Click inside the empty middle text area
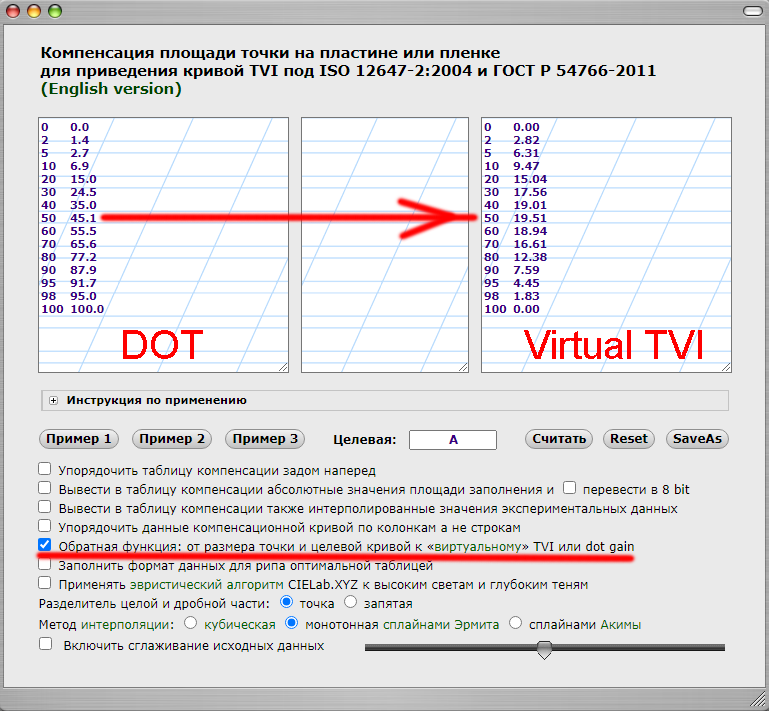The image size is (769, 711). pyautogui.click(x=385, y=245)
